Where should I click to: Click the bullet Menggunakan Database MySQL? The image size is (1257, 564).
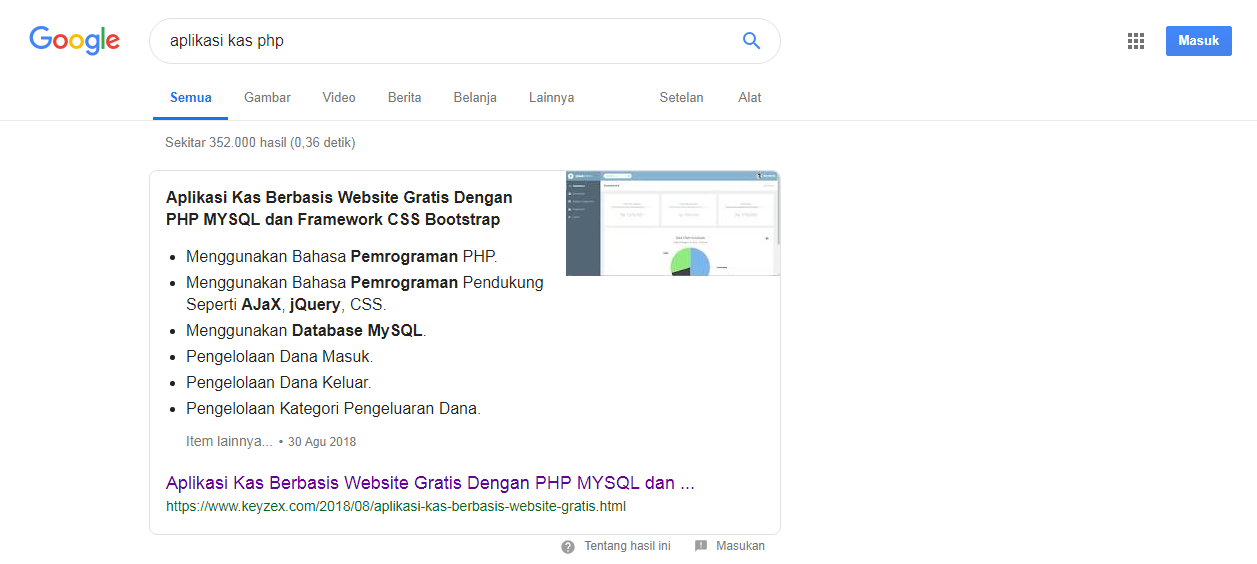[306, 330]
